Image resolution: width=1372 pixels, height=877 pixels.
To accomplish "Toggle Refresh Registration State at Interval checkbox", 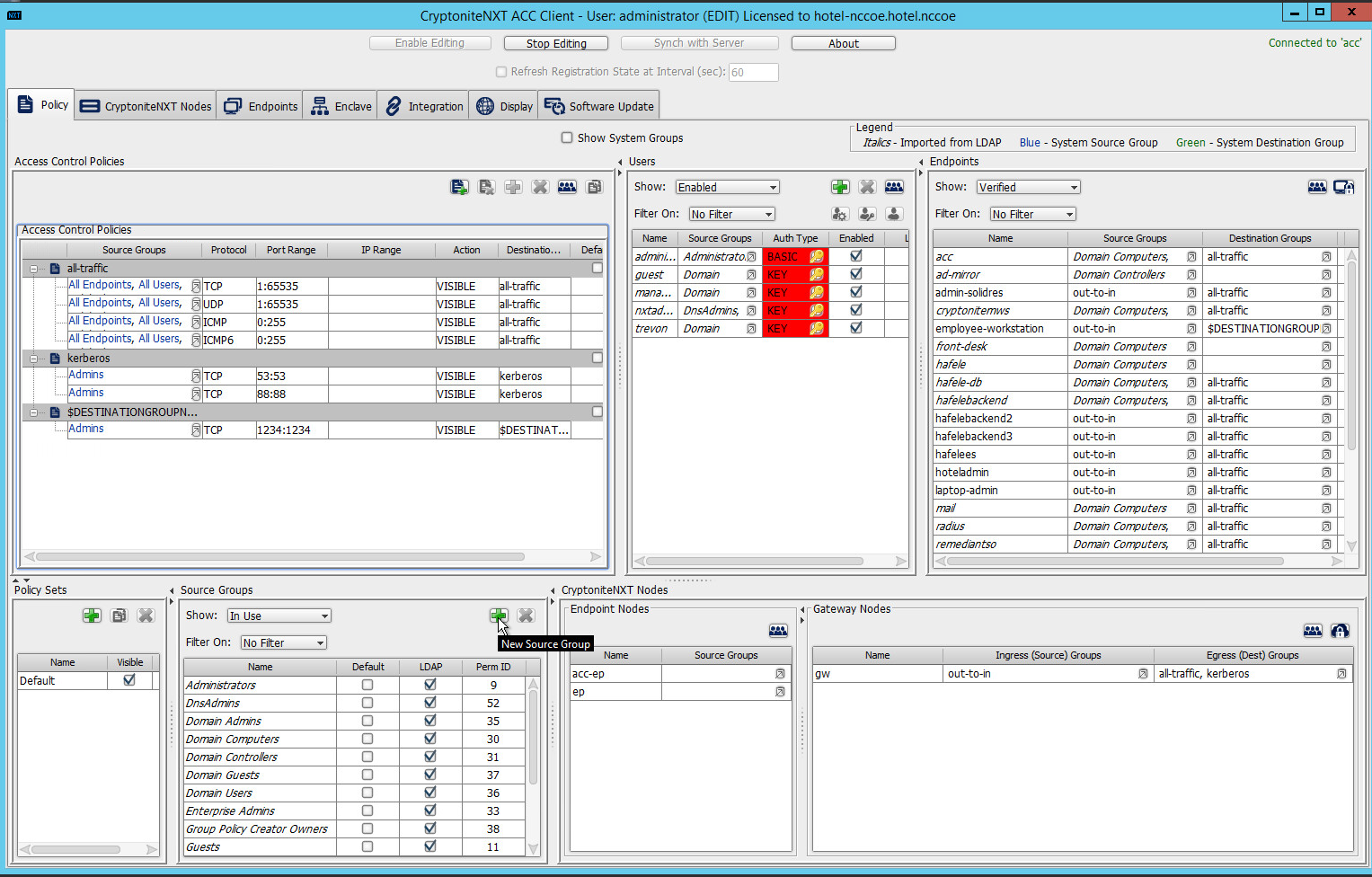I will coord(501,72).
